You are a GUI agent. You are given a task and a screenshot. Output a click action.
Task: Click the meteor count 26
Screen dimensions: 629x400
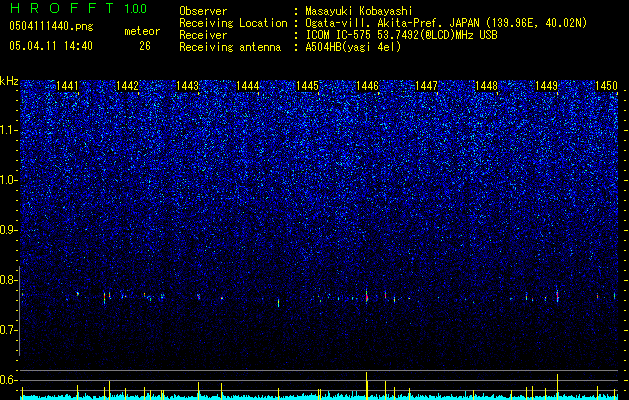point(145,46)
